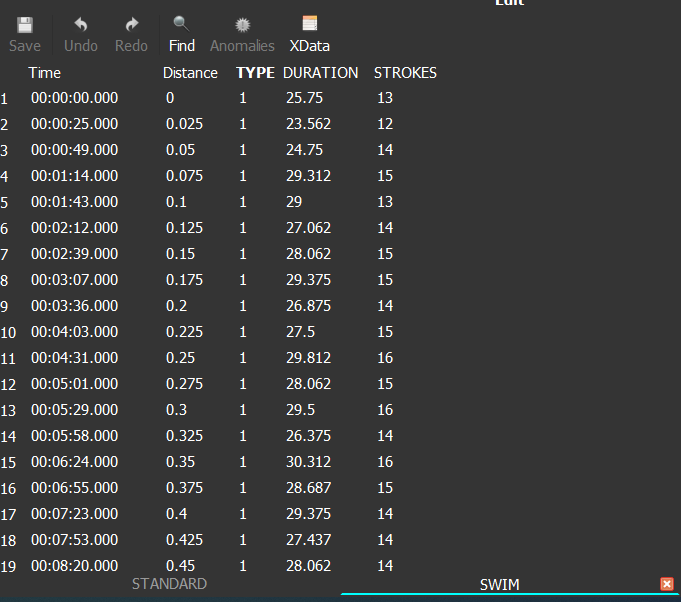Select time cell 00:04:31.000
The height and width of the screenshot is (602, 681).
(75, 358)
